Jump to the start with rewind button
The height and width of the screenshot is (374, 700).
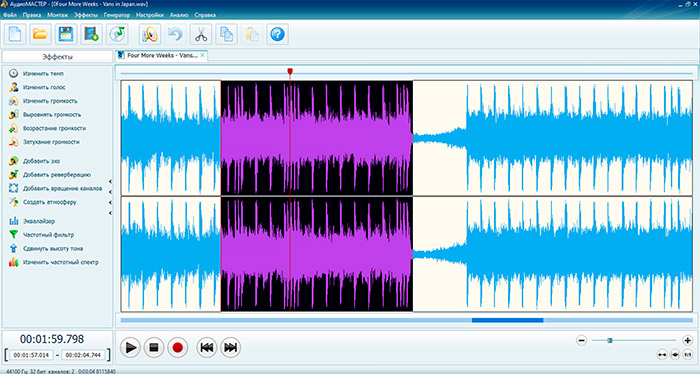(207, 347)
